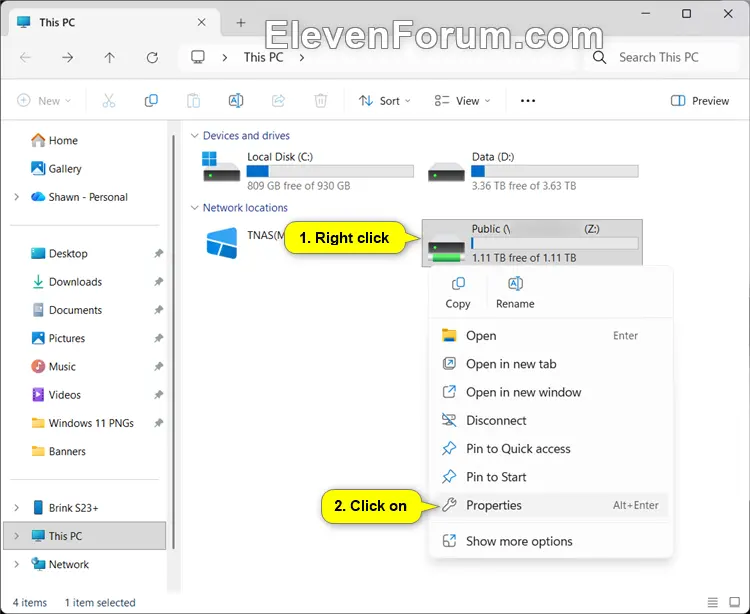Open Videos in the sidebar
Image resolution: width=750 pixels, height=614 pixels.
[x=56, y=395]
